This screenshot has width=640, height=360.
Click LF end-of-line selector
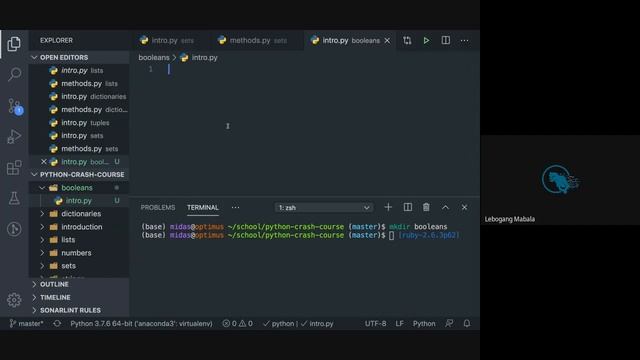click(x=399, y=324)
